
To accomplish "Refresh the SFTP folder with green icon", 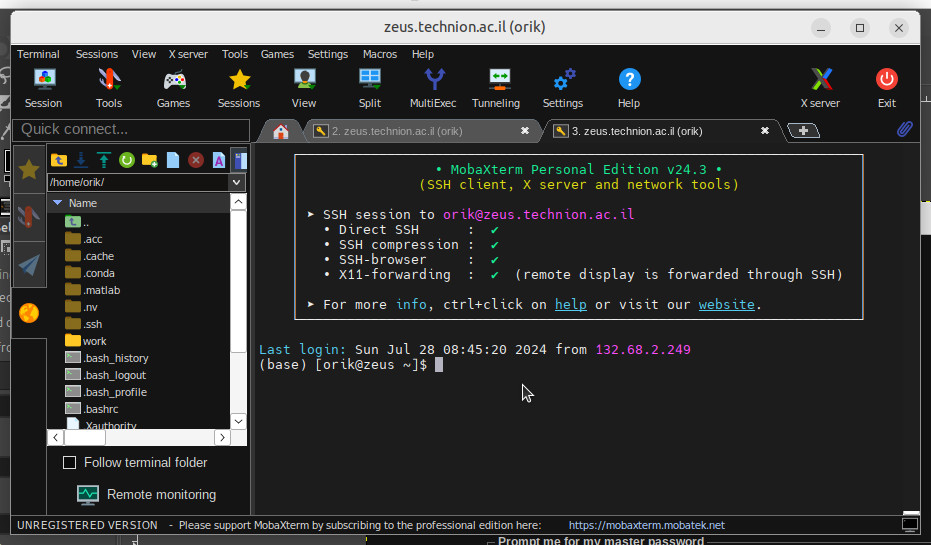I will pyautogui.click(x=126, y=160).
